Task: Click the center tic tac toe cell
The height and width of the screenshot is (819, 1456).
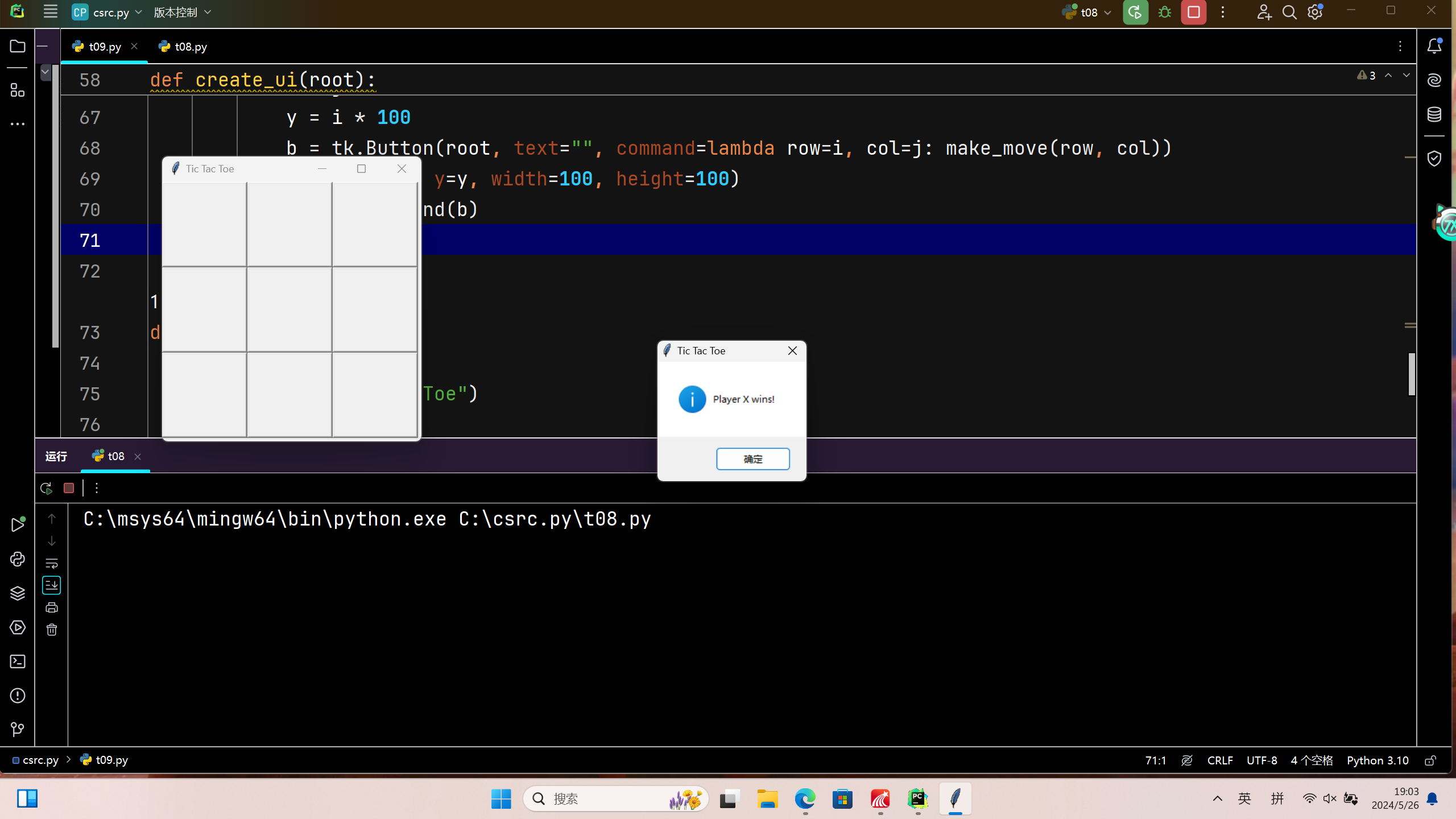Action: [289, 309]
